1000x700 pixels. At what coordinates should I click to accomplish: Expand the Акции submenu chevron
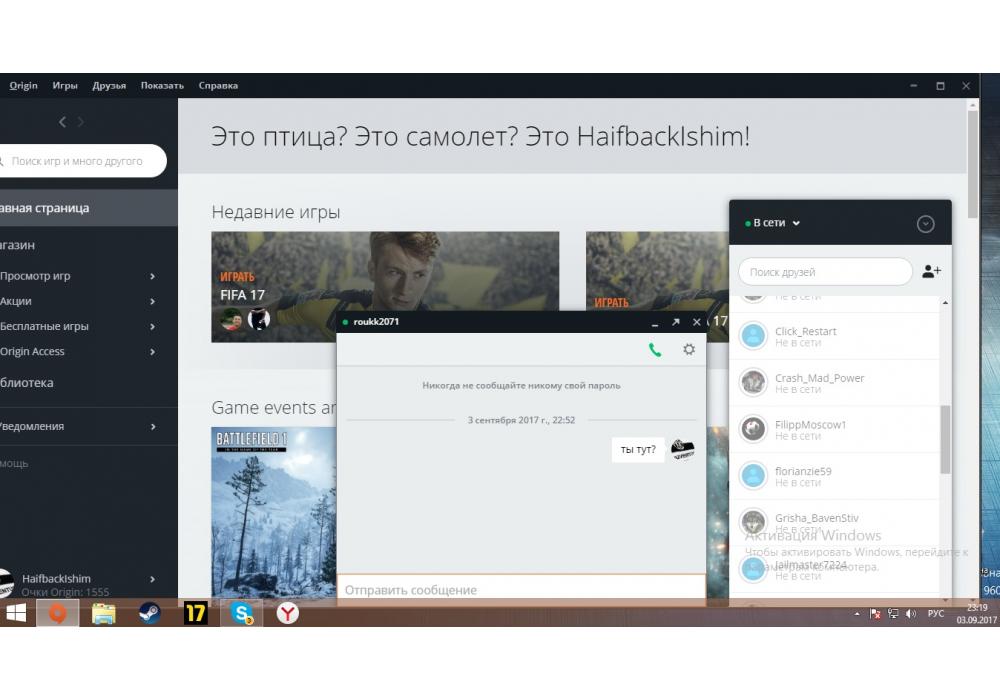pos(152,301)
